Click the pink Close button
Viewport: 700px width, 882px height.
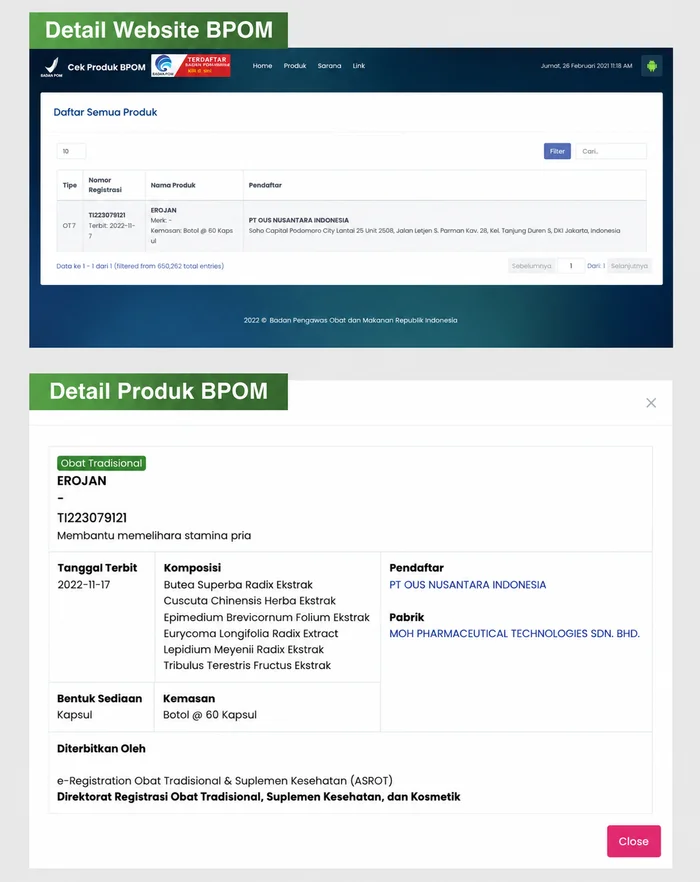(x=634, y=841)
